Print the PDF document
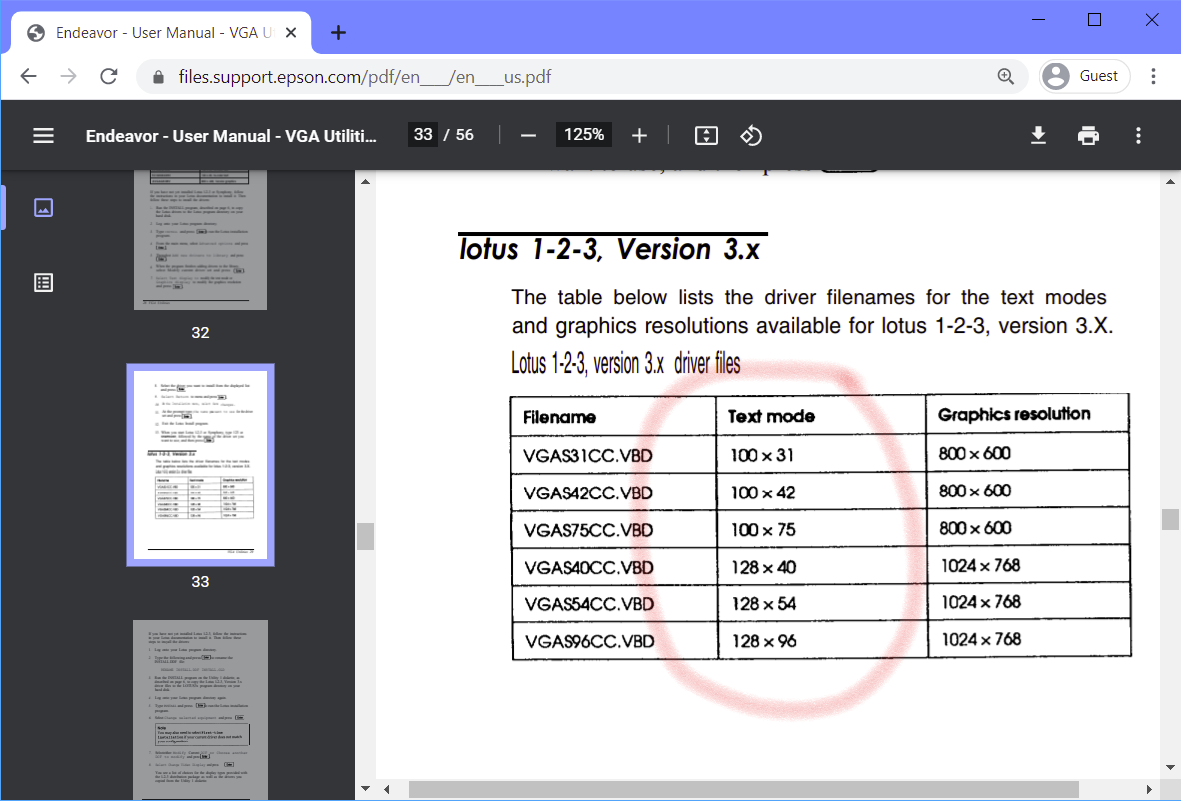 click(1088, 136)
